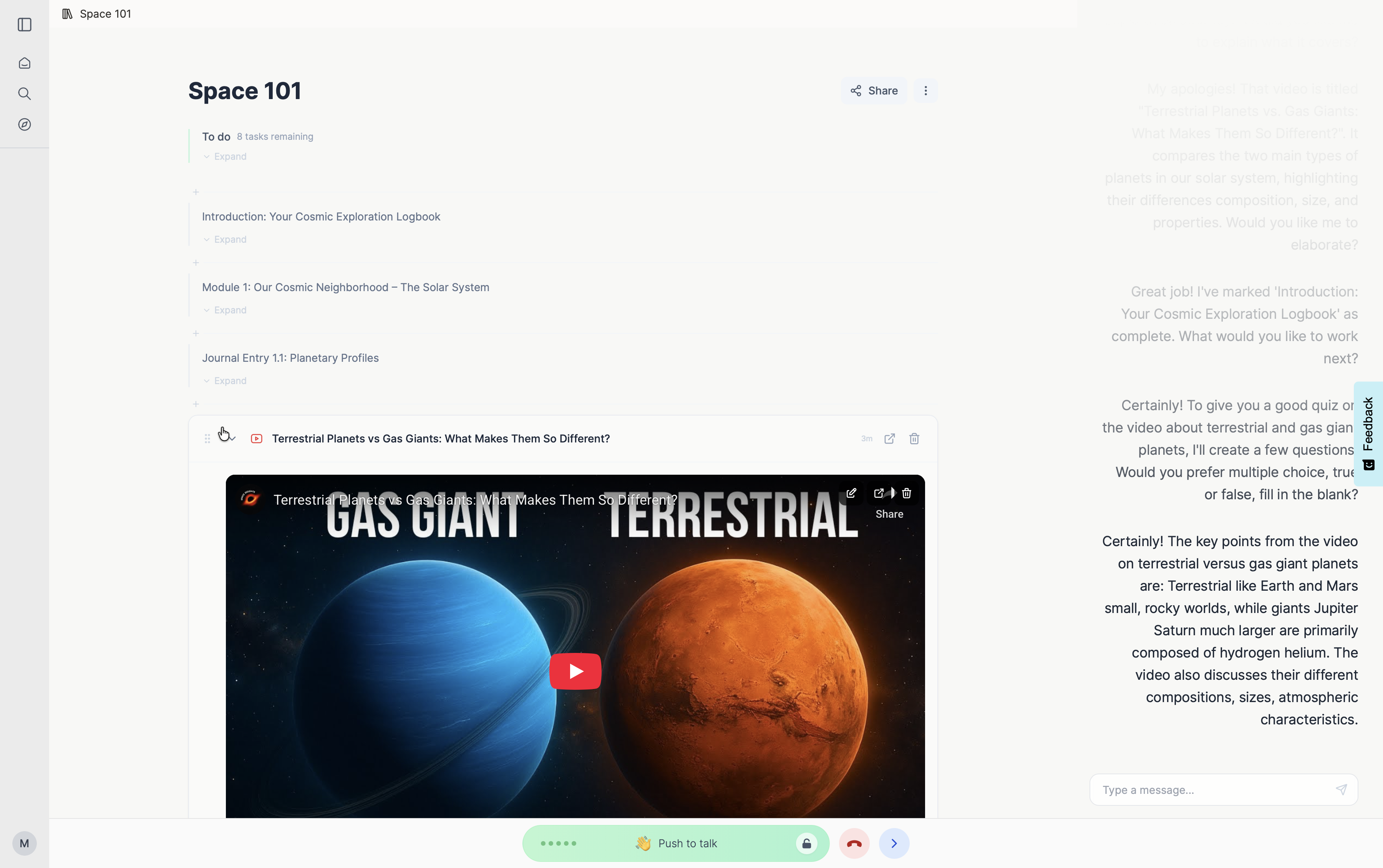Toggle the left sidebar panel icon
This screenshot has width=1383, height=868.
coord(24,25)
